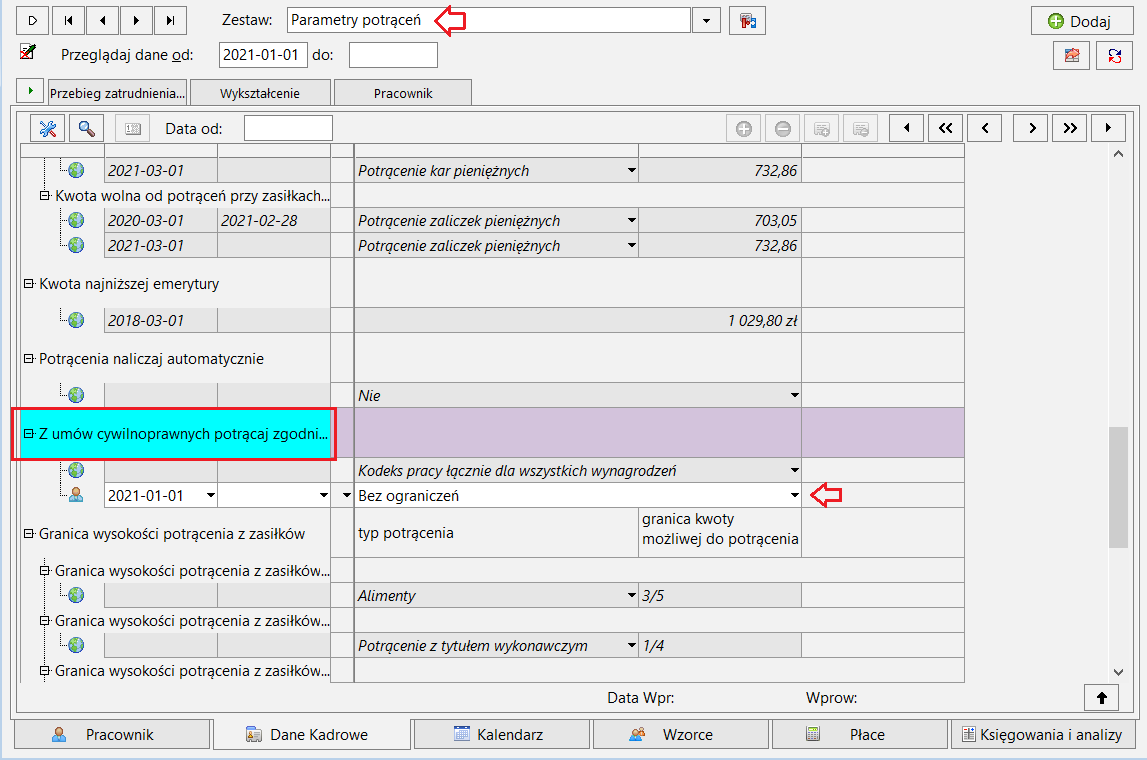
Task: Open the Zestaw dropdown arrow
Action: coord(706,20)
